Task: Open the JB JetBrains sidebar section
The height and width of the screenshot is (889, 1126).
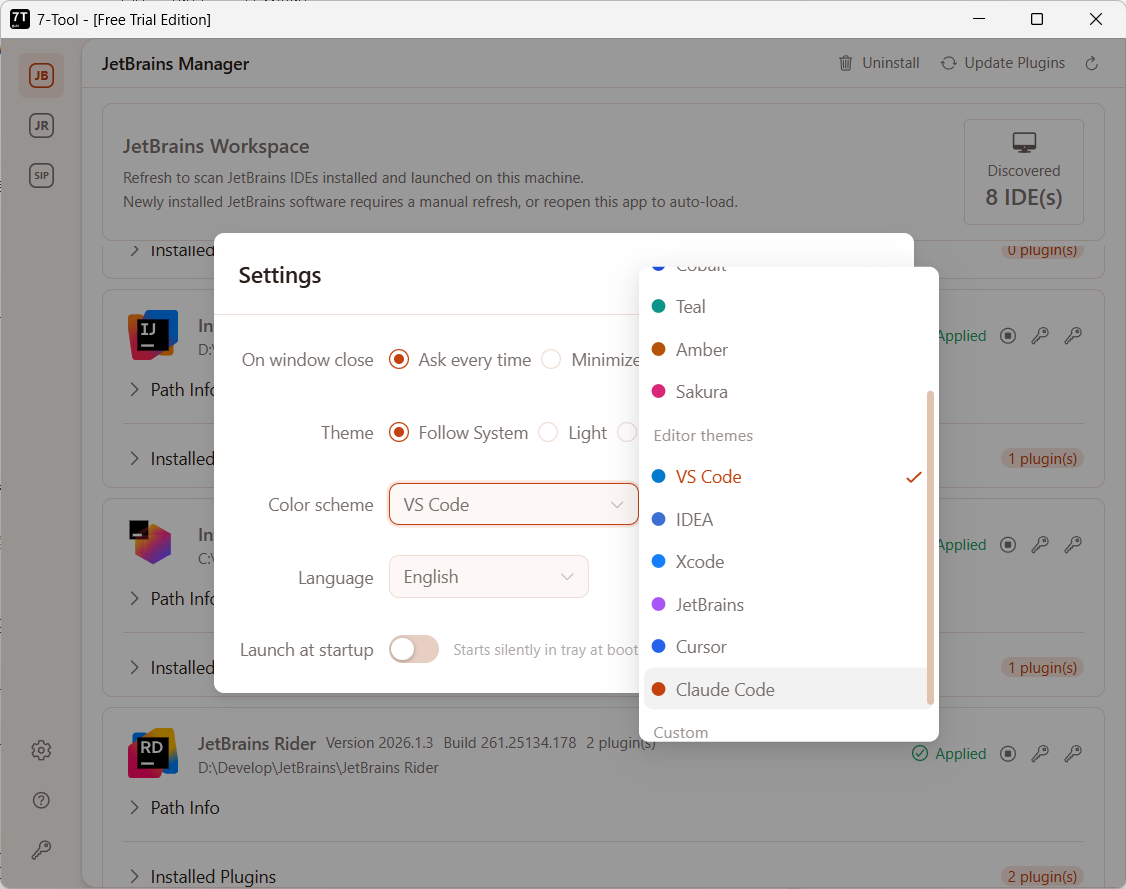Action: tap(41, 75)
